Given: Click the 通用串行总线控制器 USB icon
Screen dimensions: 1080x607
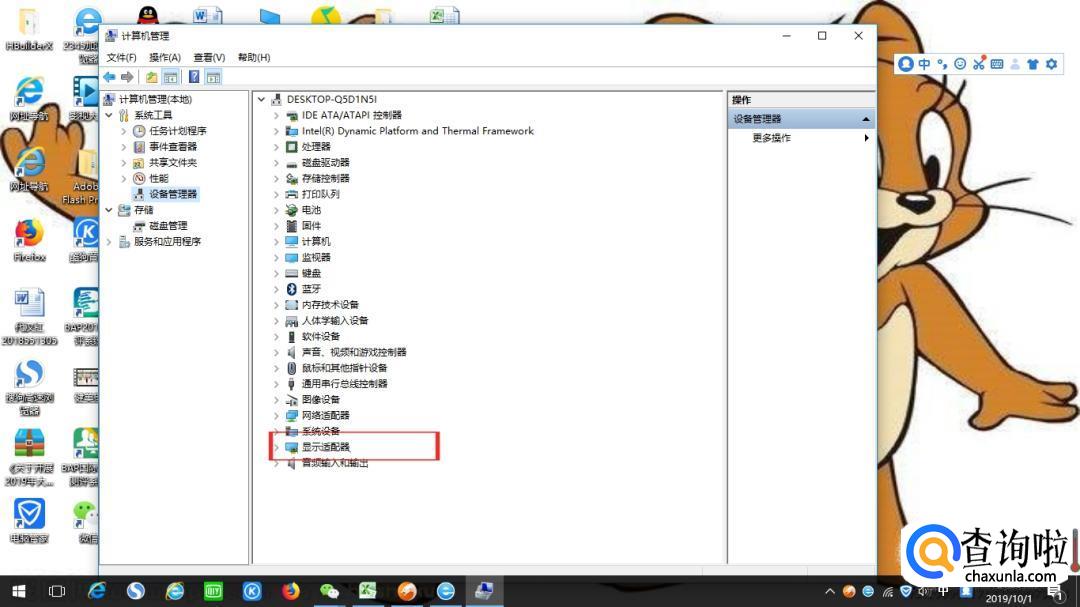Looking at the screenshot, I should click(x=291, y=384).
